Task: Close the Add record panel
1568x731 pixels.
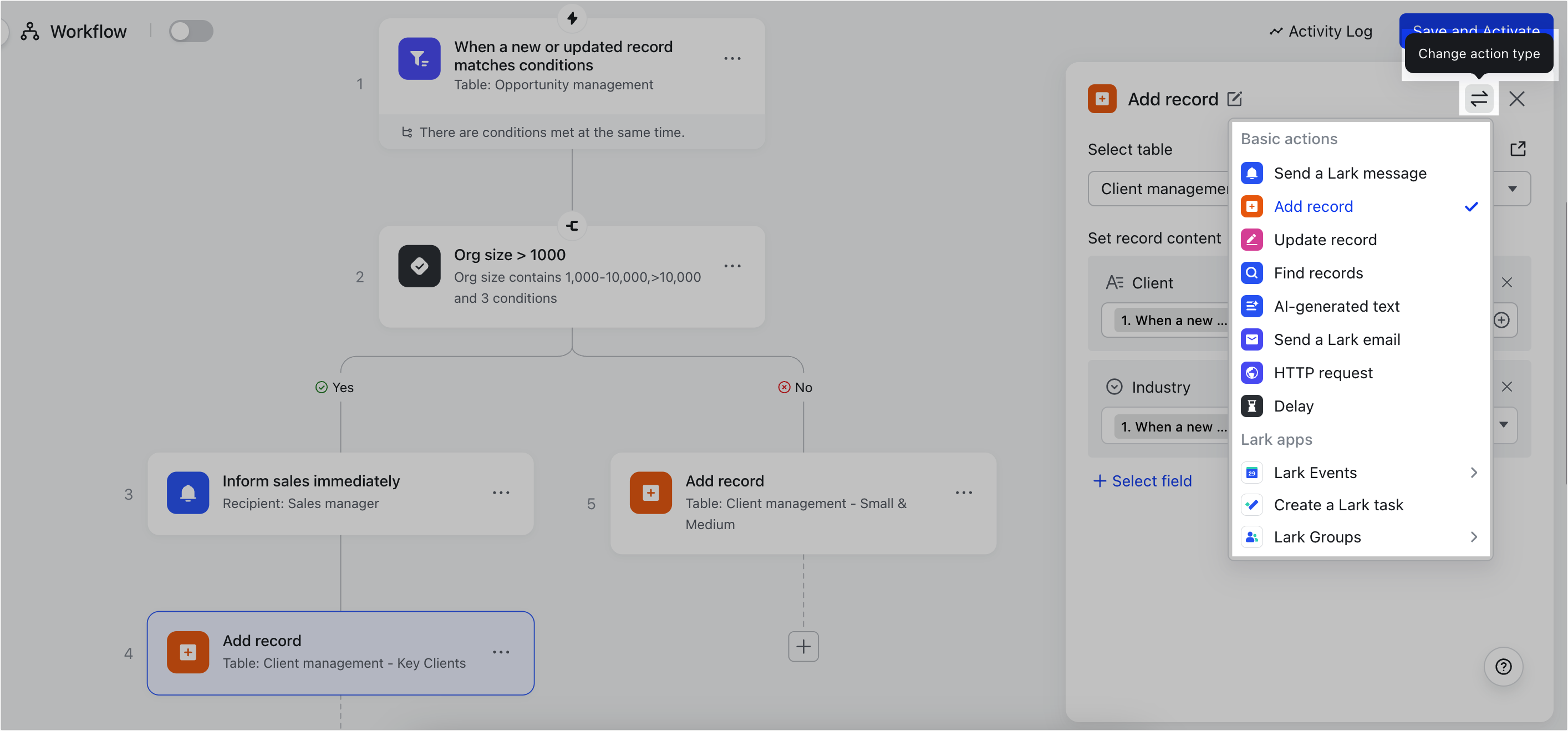Action: pos(1516,99)
